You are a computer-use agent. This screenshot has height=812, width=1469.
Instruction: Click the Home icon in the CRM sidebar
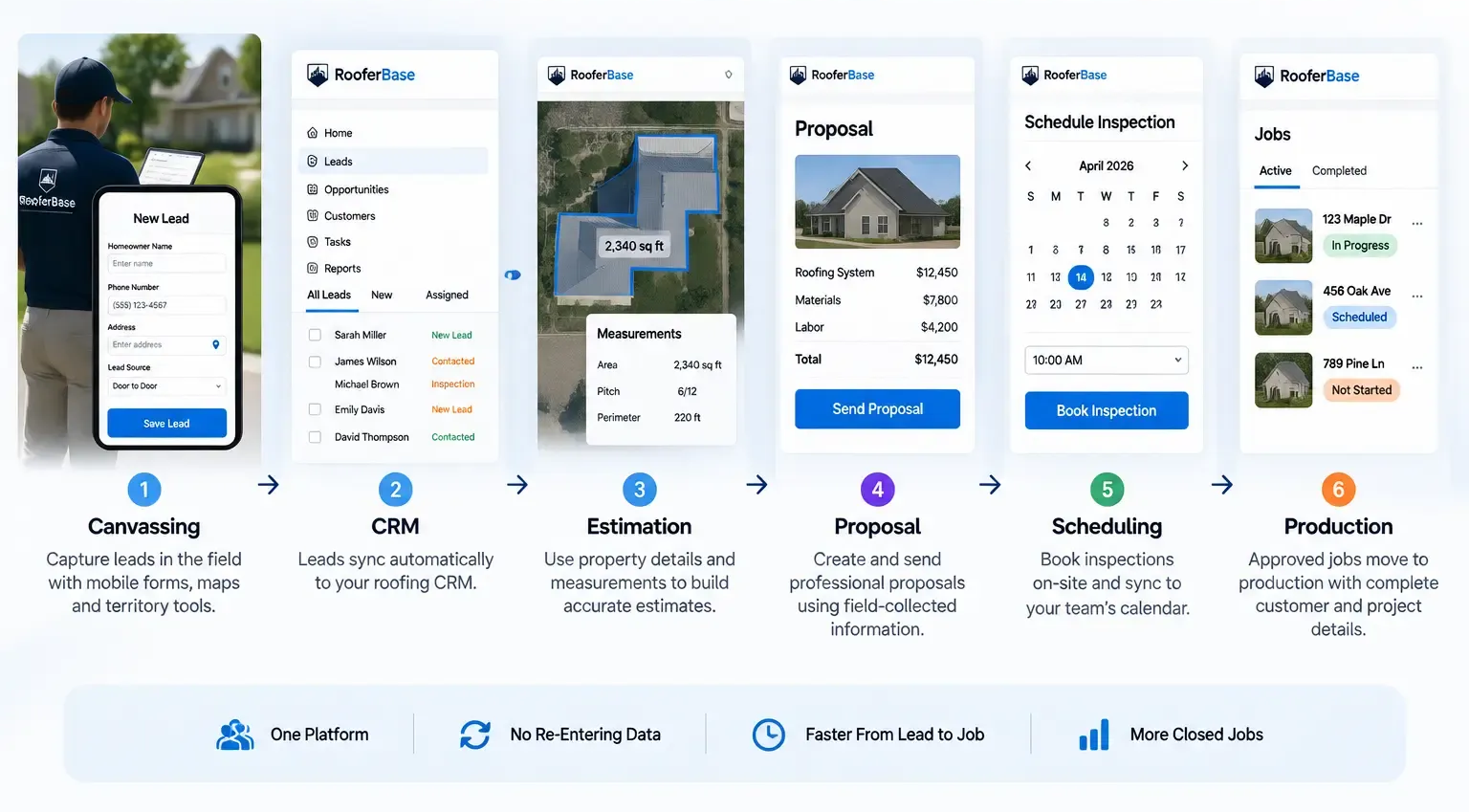pyautogui.click(x=312, y=133)
